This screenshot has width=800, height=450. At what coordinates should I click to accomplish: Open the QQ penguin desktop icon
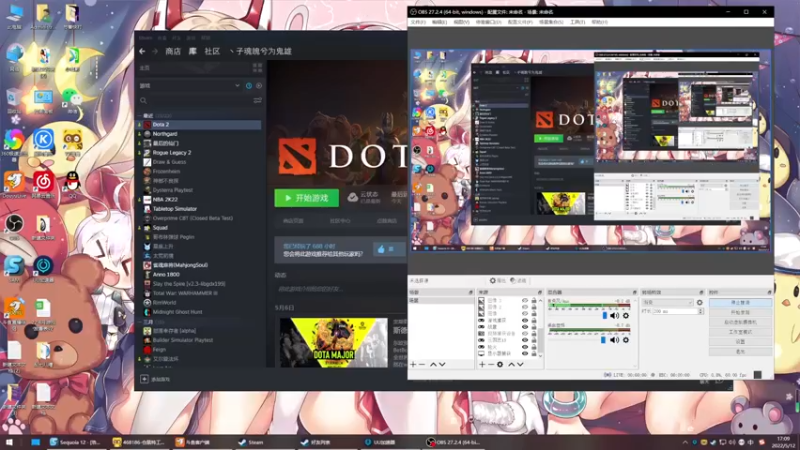(x=72, y=183)
